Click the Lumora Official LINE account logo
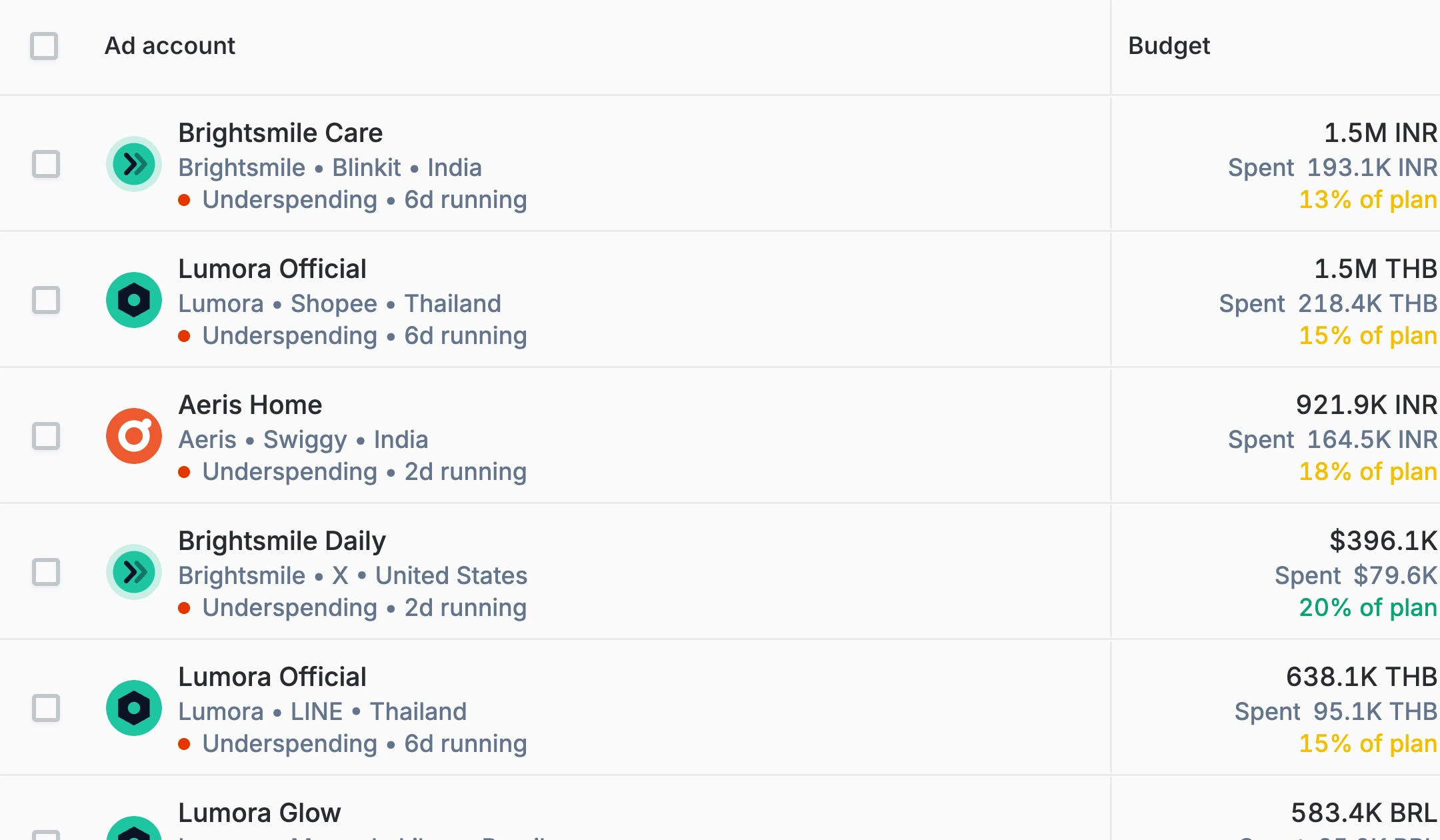This screenshot has height=840, width=1440. 134,708
